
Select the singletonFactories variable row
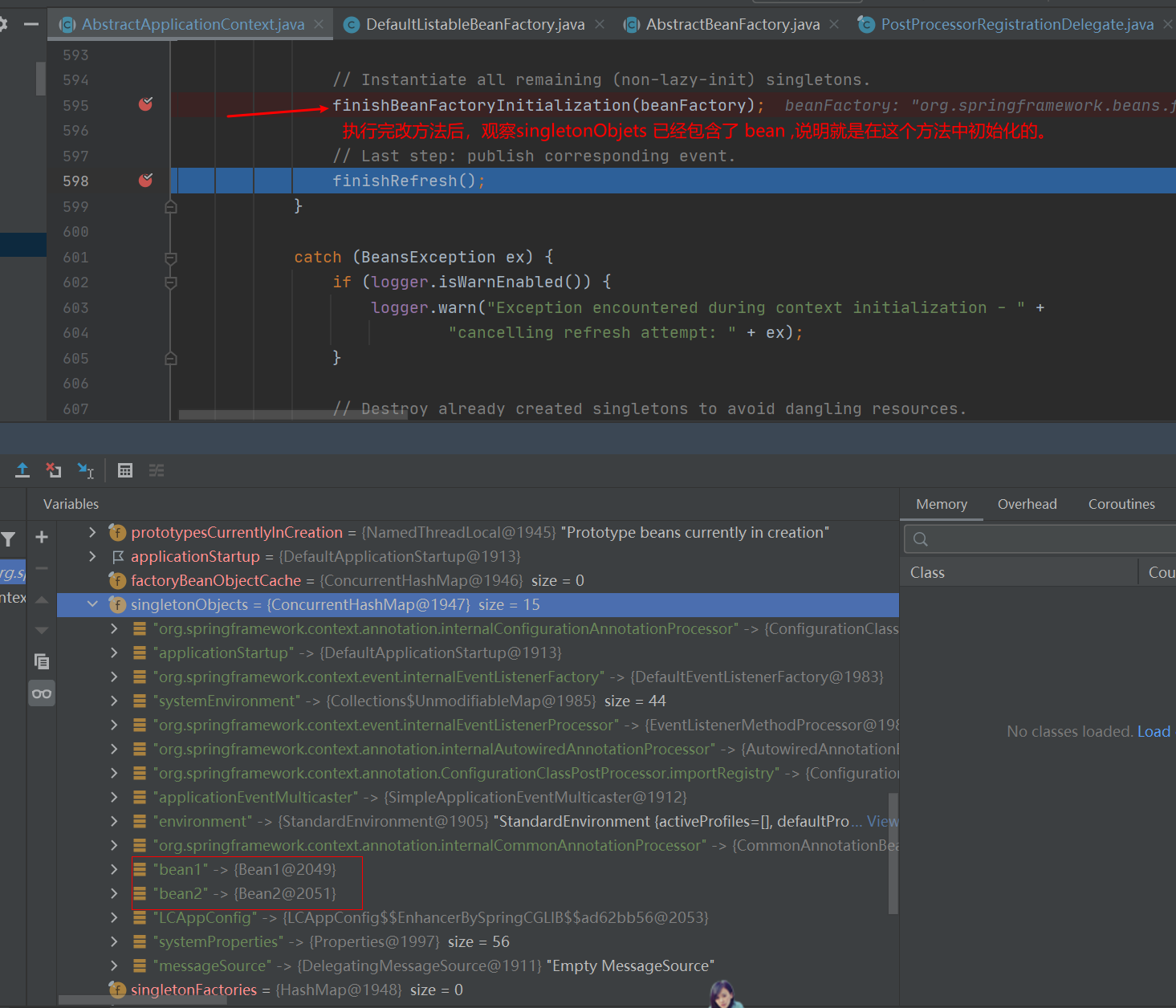[x=478, y=990]
